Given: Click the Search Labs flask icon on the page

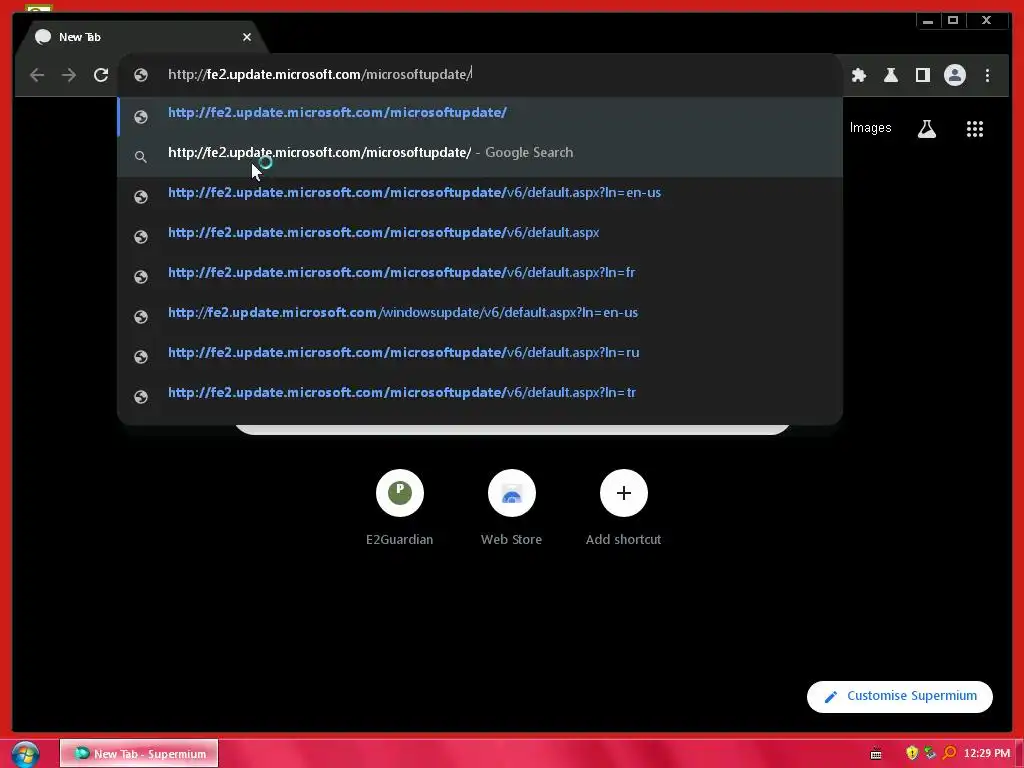Looking at the screenshot, I should pyautogui.click(x=927, y=129).
